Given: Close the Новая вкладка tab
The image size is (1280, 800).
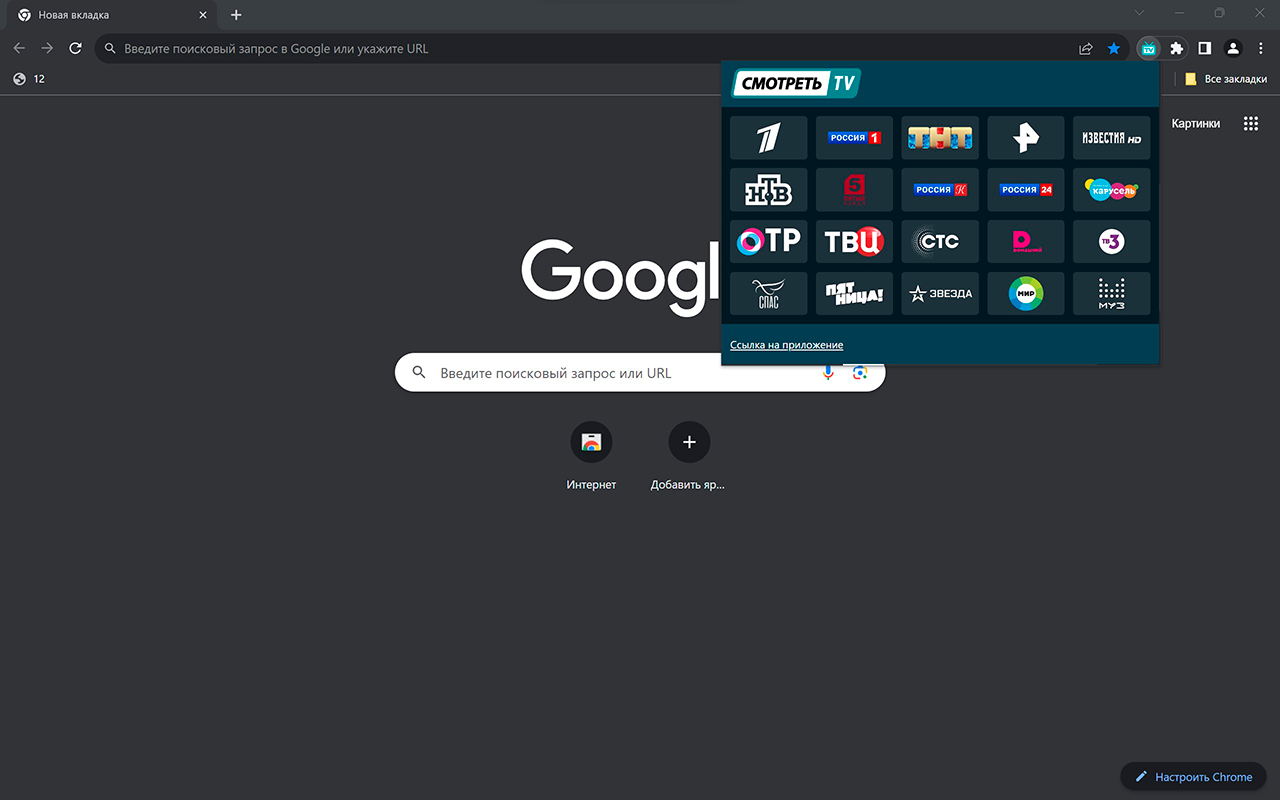Looking at the screenshot, I should 203,15.
